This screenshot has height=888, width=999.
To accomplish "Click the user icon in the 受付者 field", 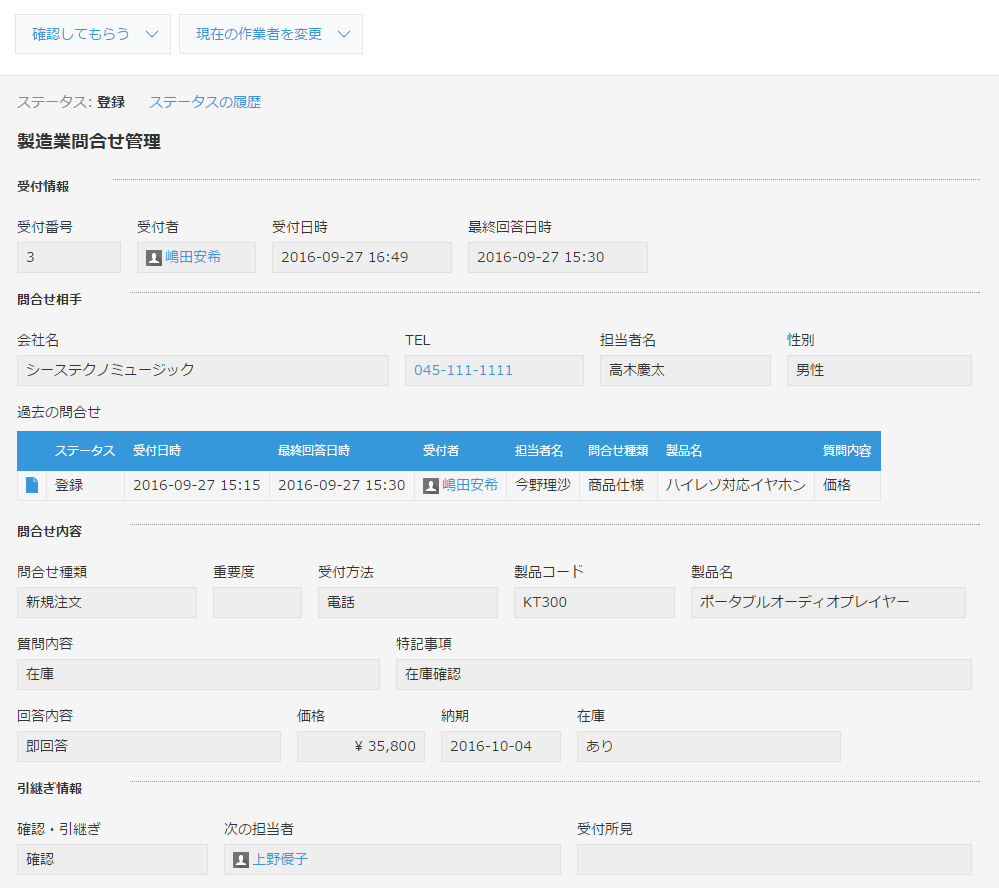I will click(154, 257).
